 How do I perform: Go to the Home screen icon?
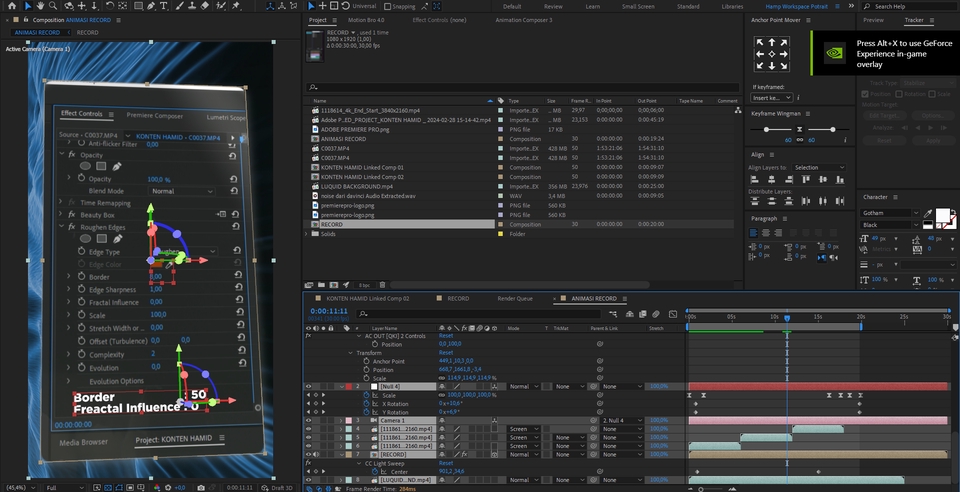[12, 6]
